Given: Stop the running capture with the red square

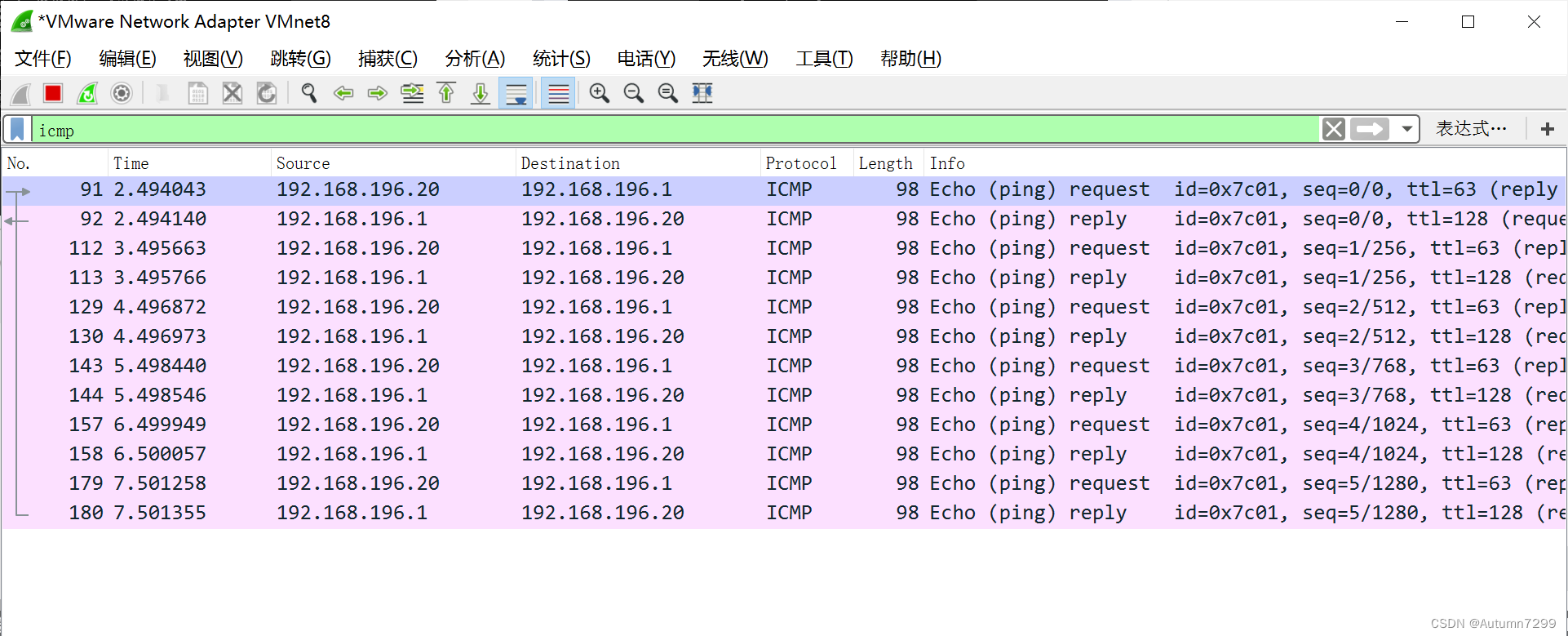Looking at the screenshot, I should (x=53, y=93).
